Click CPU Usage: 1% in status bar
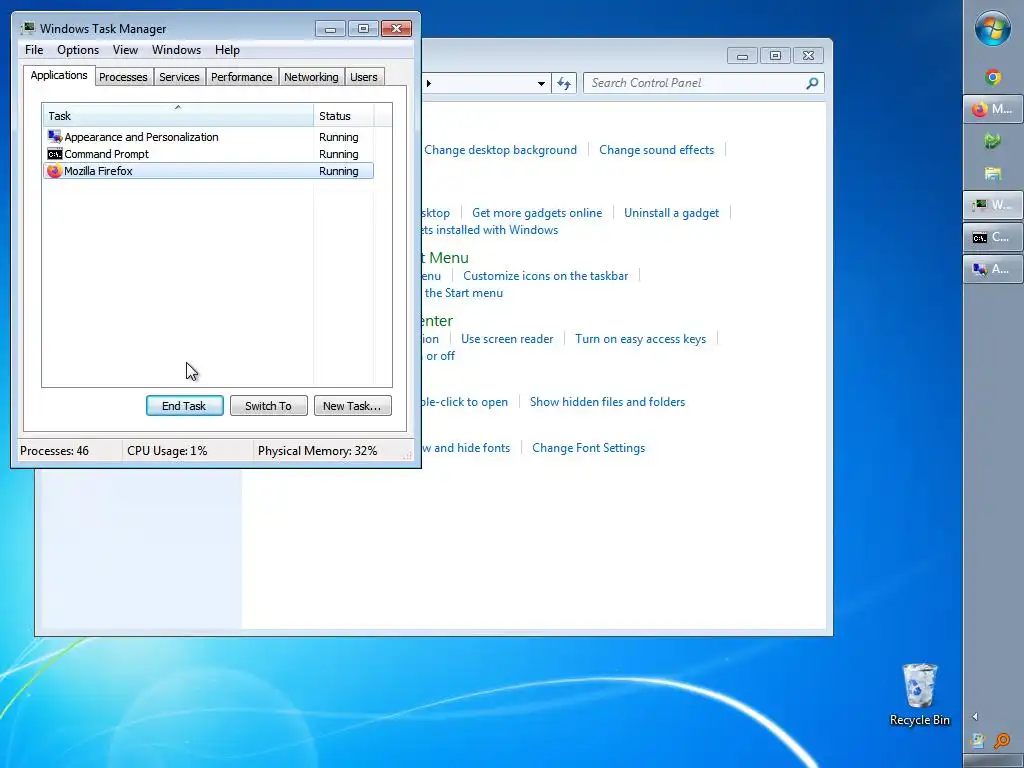The height and width of the screenshot is (768, 1024). 167,451
